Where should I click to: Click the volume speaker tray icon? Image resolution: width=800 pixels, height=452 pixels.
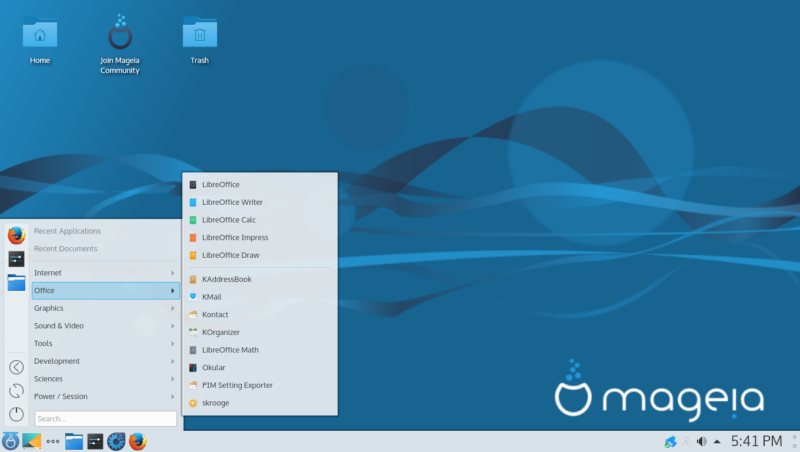point(702,441)
